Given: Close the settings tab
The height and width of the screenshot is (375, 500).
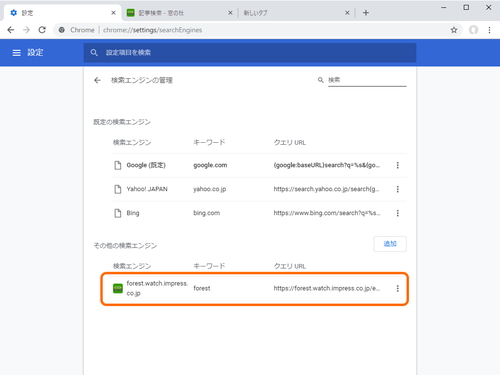Looking at the screenshot, I should click(x=113, y=13).
